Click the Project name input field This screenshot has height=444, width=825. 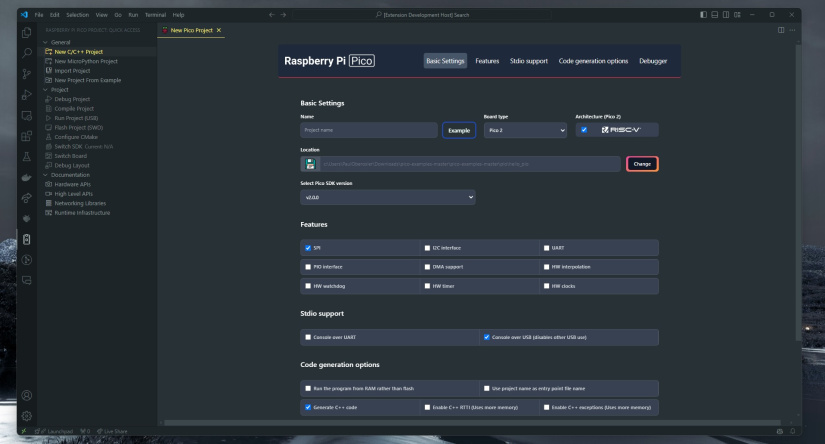pos(367,130)
